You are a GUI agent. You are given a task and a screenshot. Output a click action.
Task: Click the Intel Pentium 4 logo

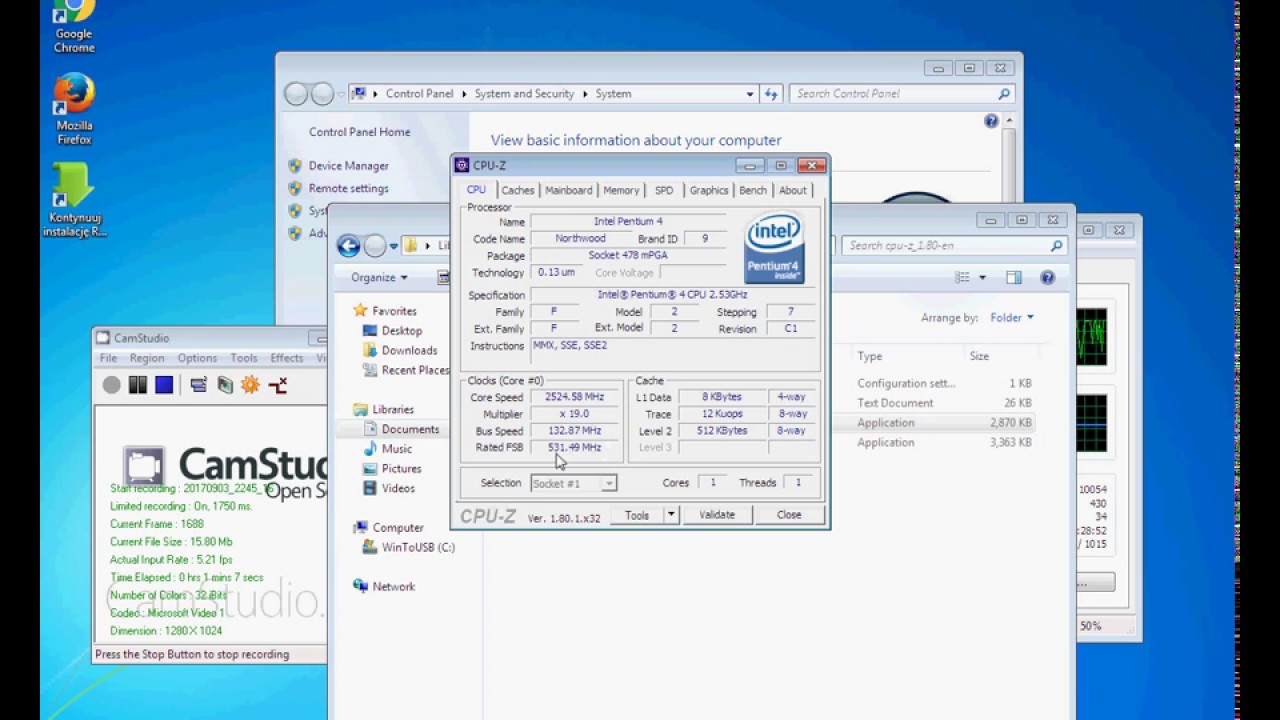coord(775,248)
